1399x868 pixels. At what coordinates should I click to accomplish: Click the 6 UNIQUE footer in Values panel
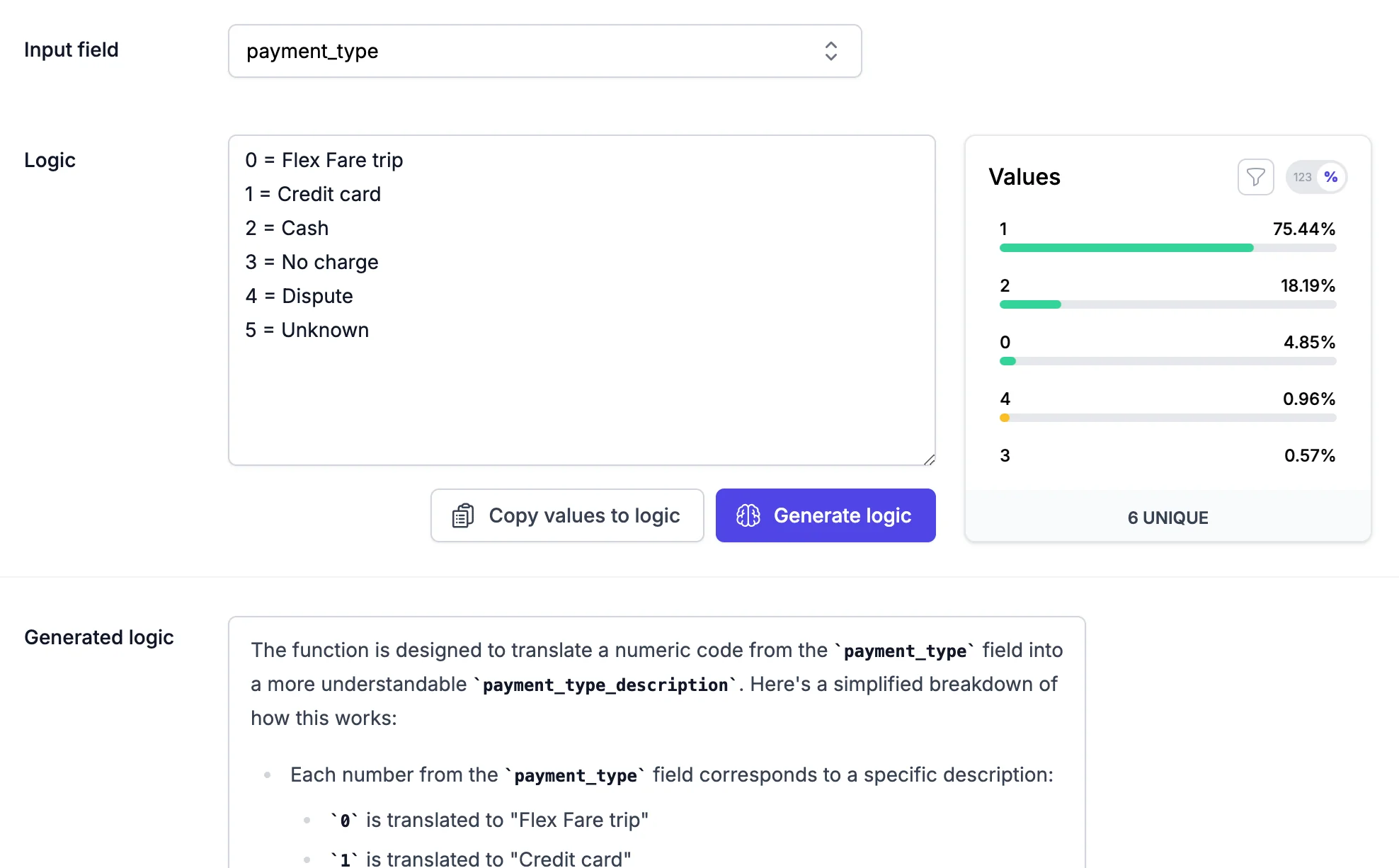(1167, 518)
